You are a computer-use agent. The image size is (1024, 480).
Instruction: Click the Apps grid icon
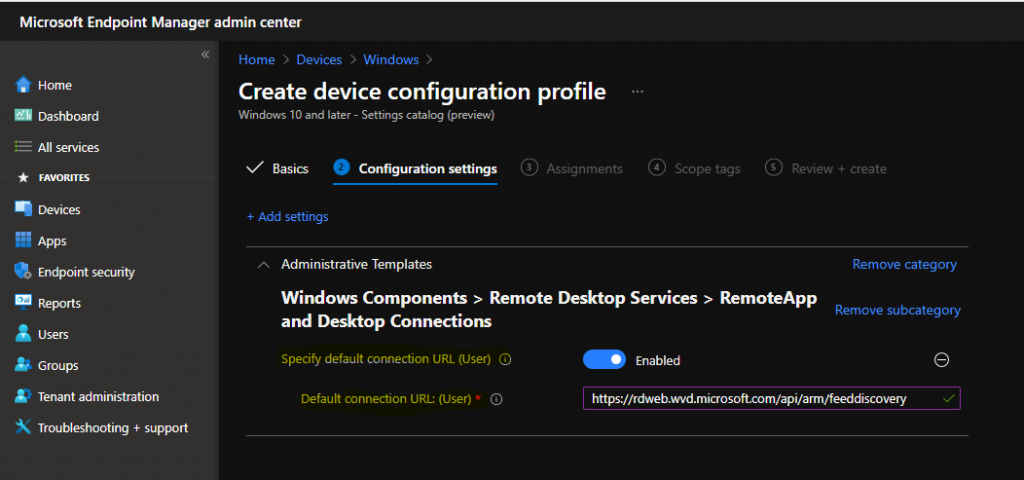[23, 240]
